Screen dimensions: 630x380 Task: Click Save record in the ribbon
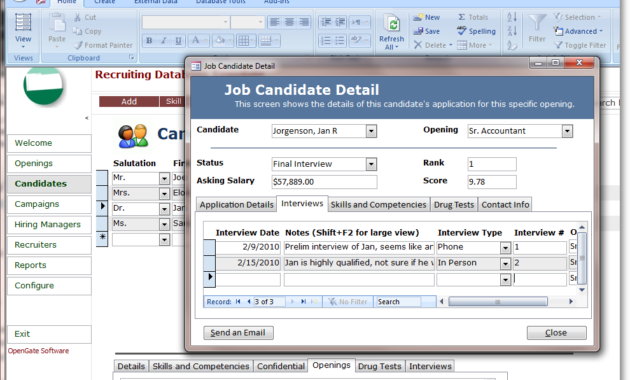coord(427,31)
